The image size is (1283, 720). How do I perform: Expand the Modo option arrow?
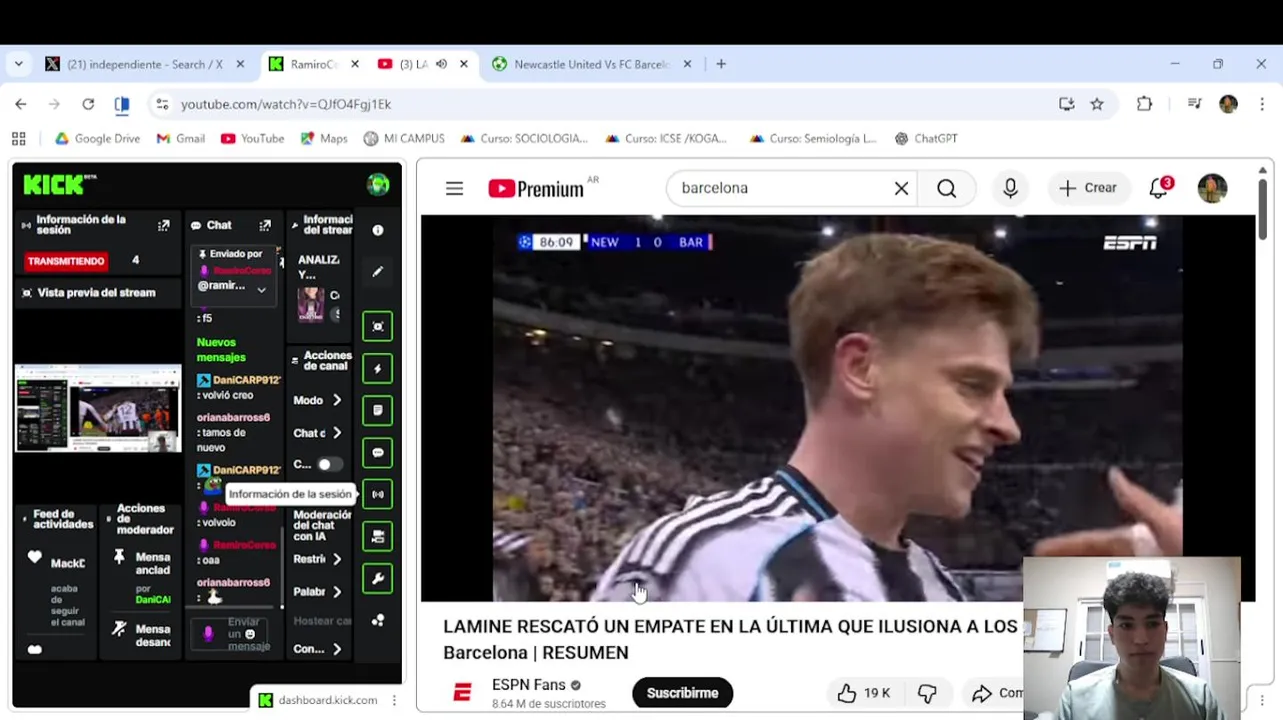(x=337, y=400)
